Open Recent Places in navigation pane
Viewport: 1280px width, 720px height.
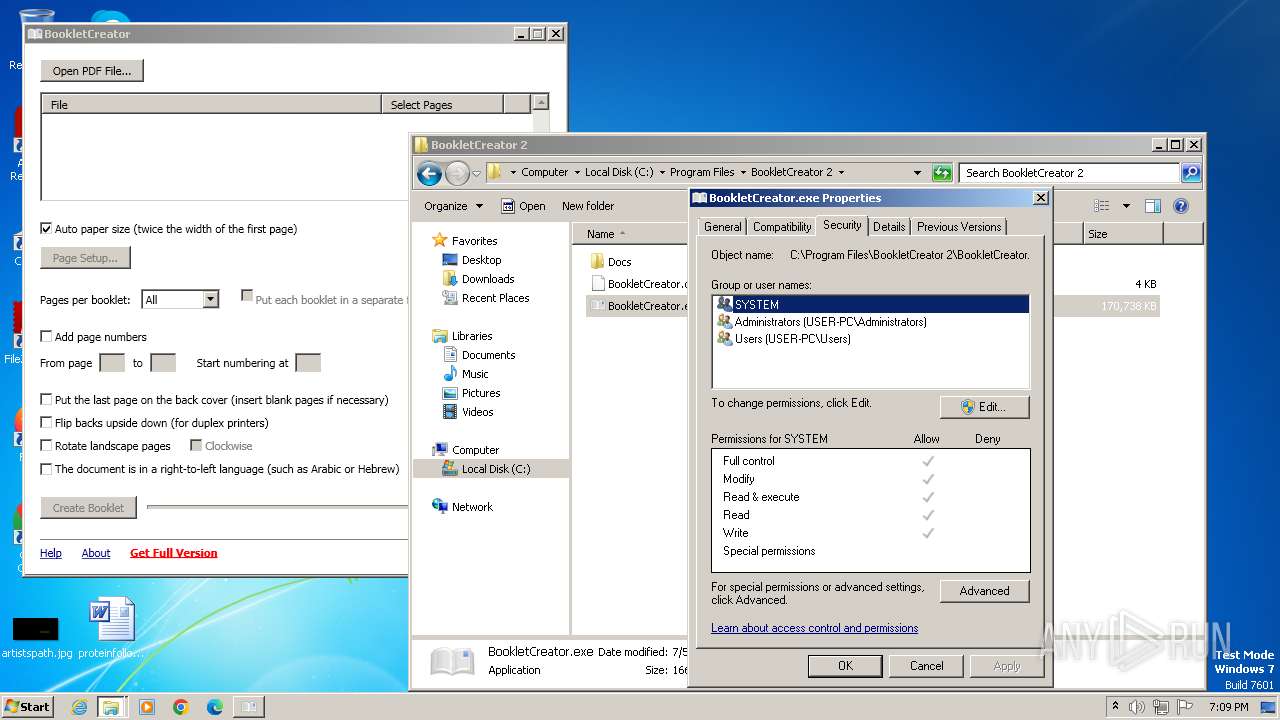[486, 298]
